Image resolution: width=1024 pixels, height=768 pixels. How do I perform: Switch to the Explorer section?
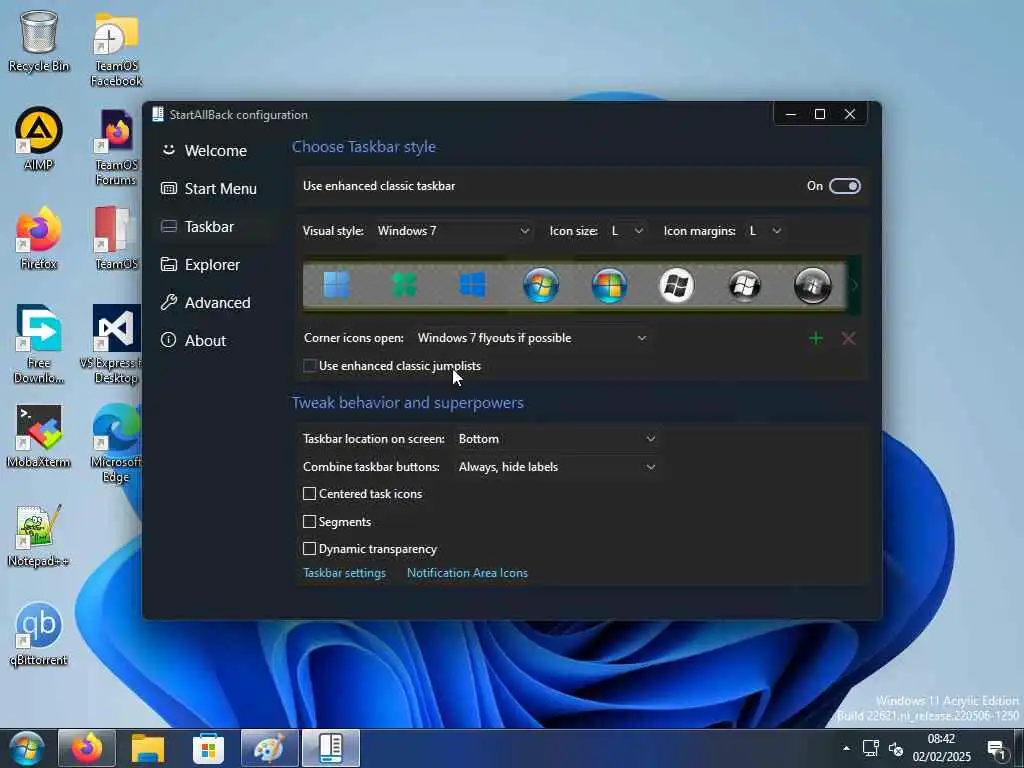coord(216,264)
